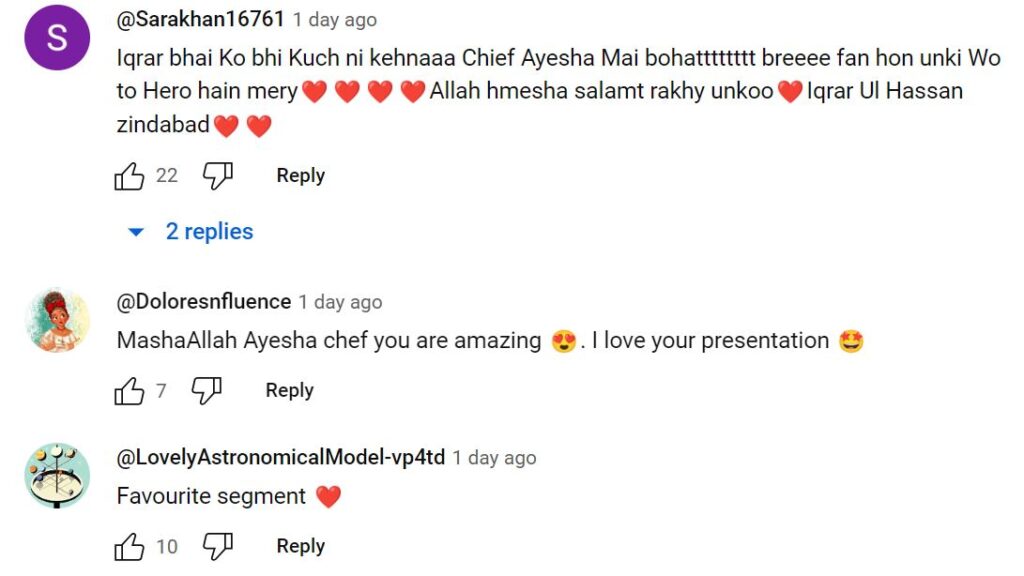
Task: Dislike the comment by @Sarakhan16761
Action: click(x=217, y=176)
